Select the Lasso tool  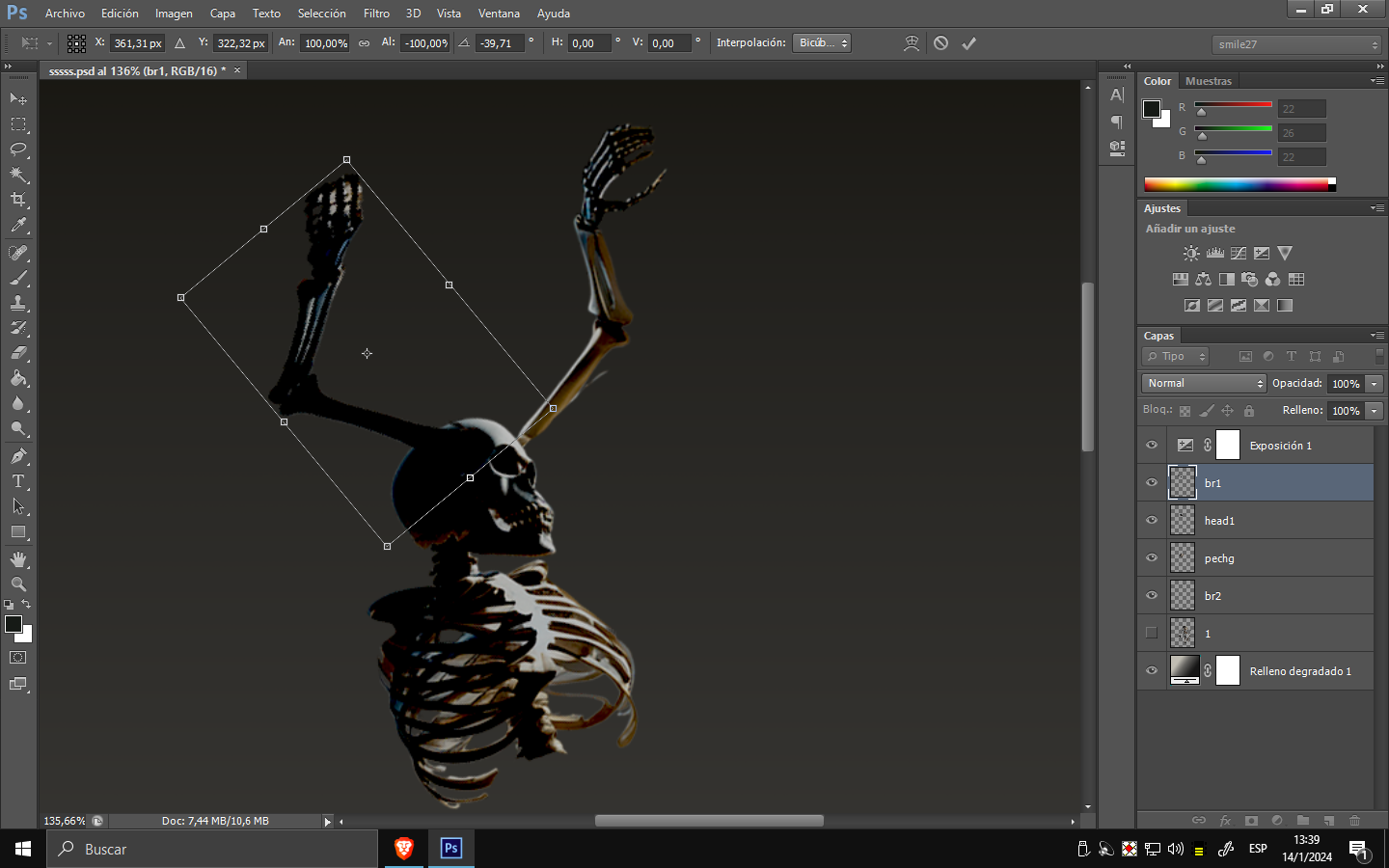click(x=18, y=149)
